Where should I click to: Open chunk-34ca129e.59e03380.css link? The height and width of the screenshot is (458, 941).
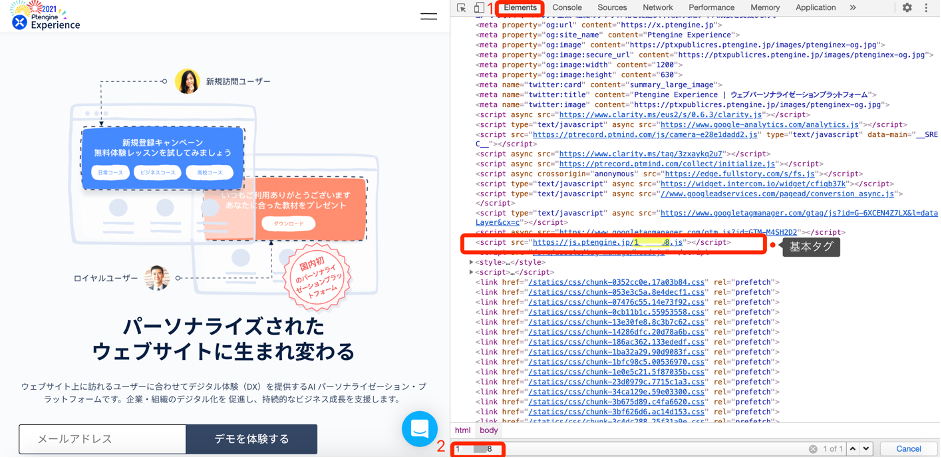pos(615,391)
